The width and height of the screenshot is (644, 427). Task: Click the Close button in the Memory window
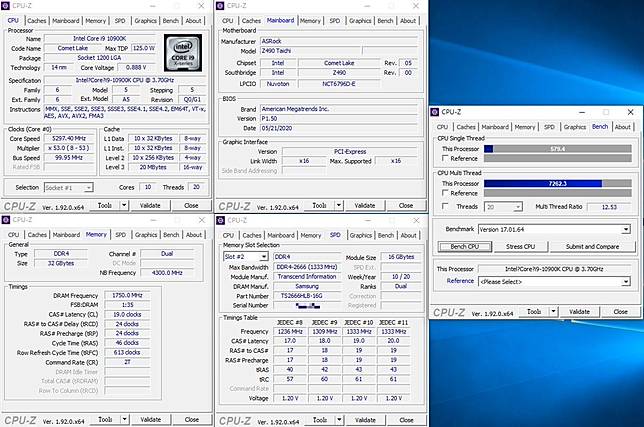click(x=192, y=420)
